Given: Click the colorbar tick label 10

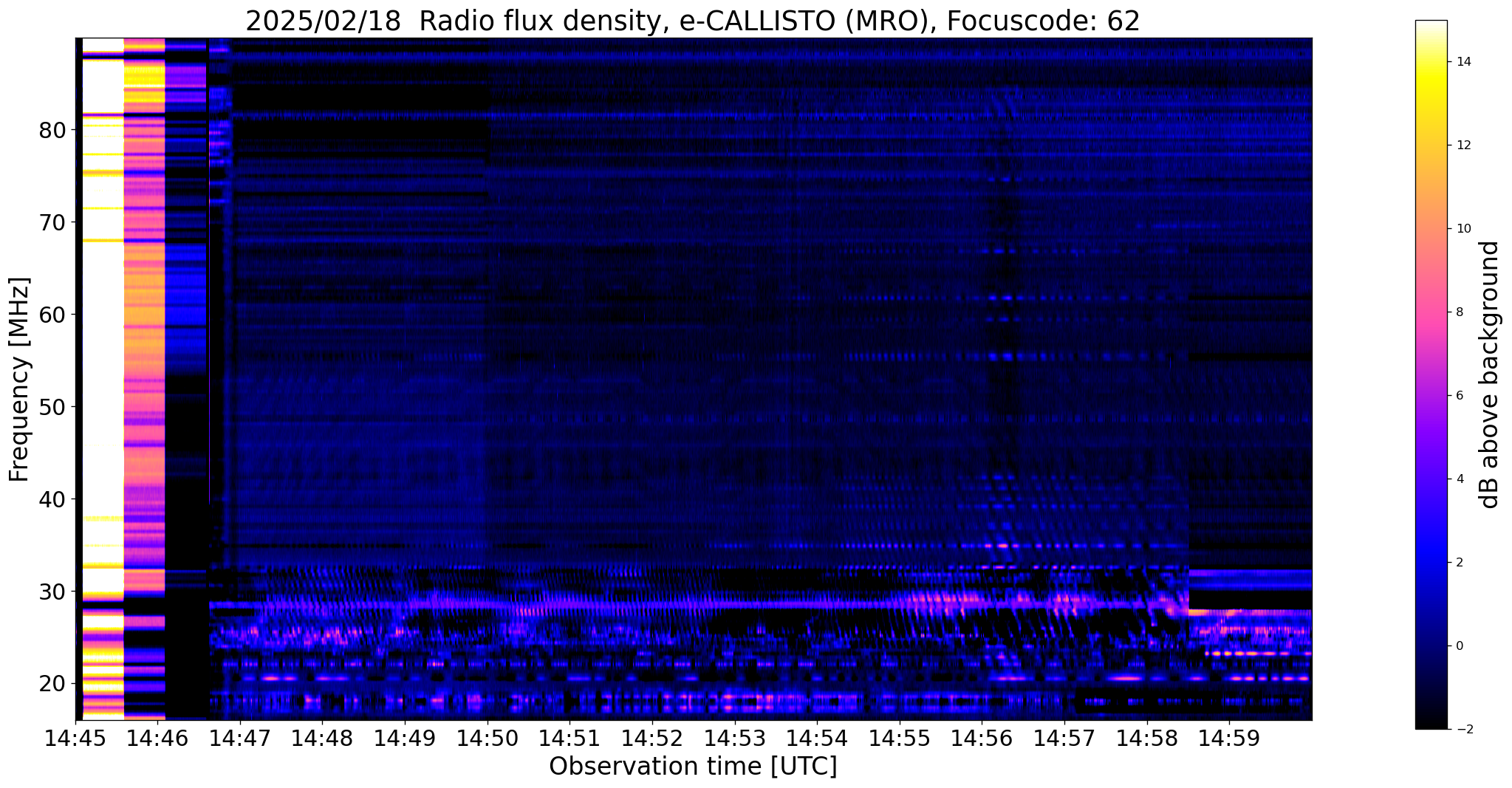Looking at the screenshot, I should (1463, 229).
